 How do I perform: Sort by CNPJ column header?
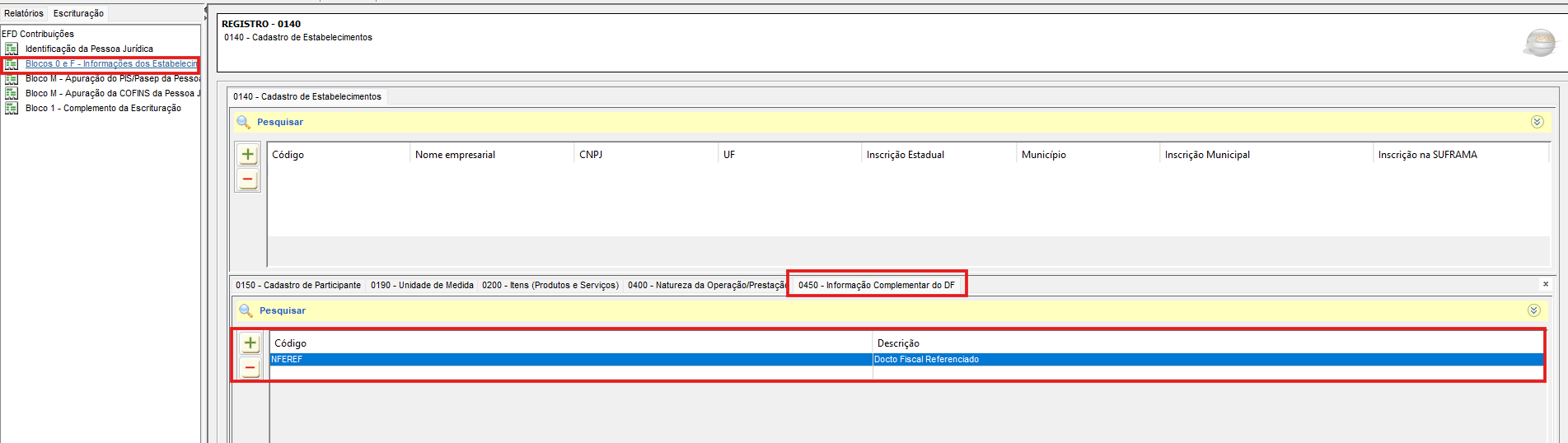(x=646, y=154)
